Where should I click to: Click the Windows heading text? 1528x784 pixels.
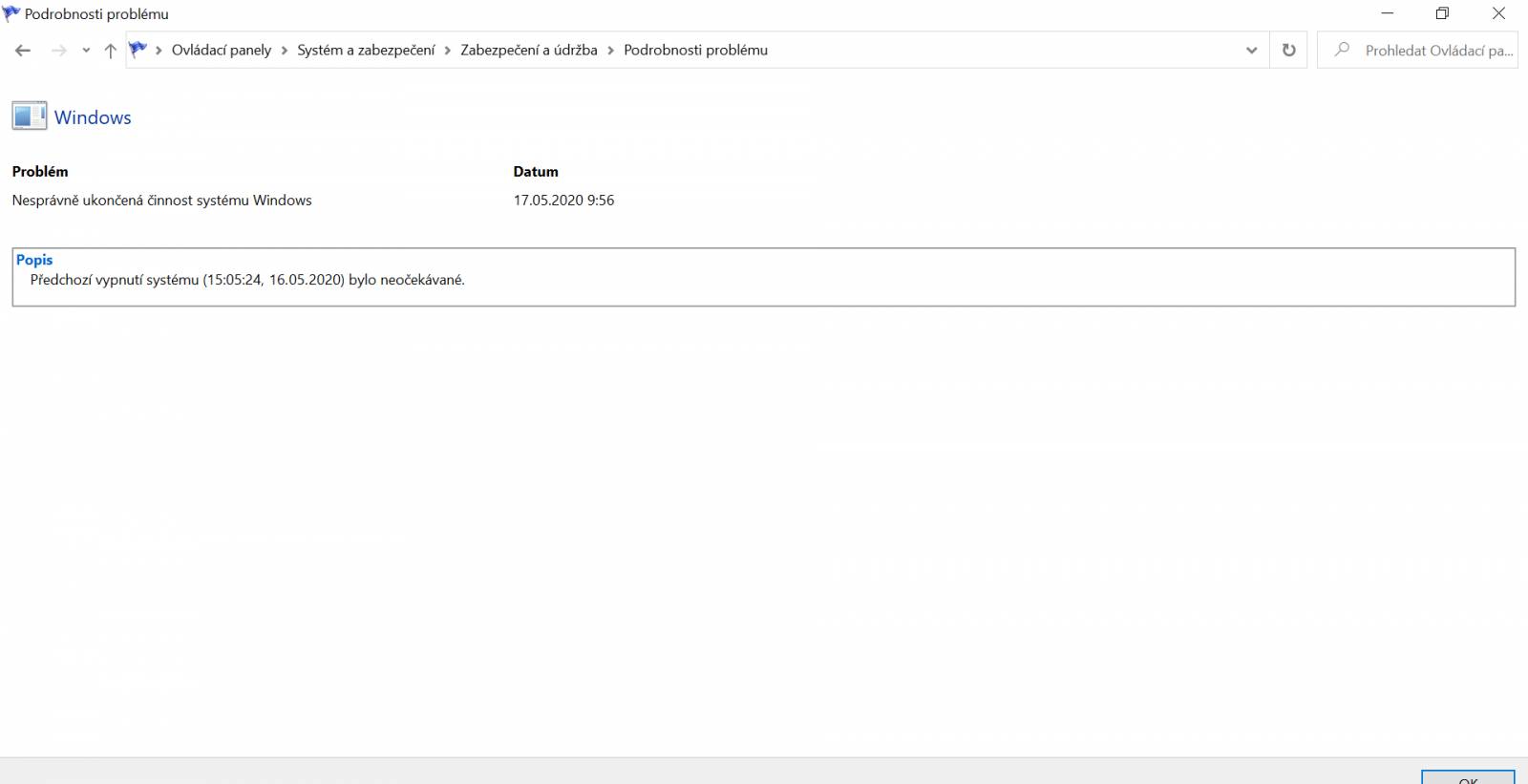[x=93, y=117]
